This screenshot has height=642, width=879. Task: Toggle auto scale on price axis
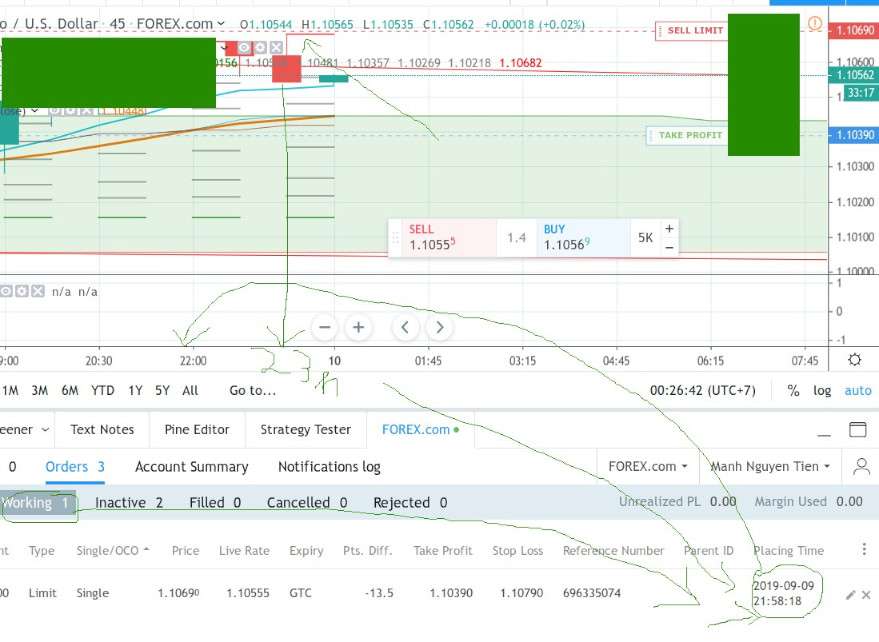[x=857, y=391]
